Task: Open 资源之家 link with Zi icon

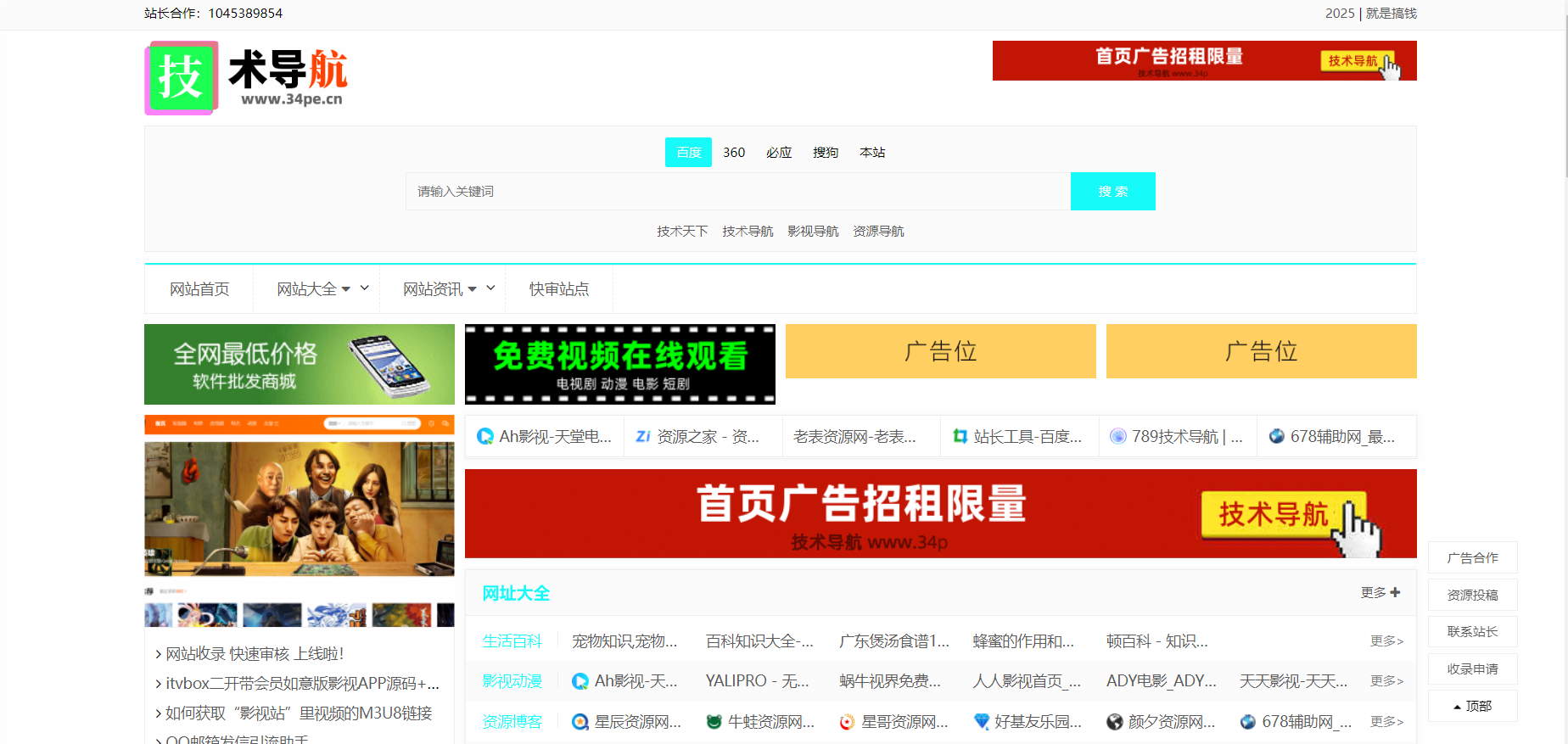Action: 697,437
